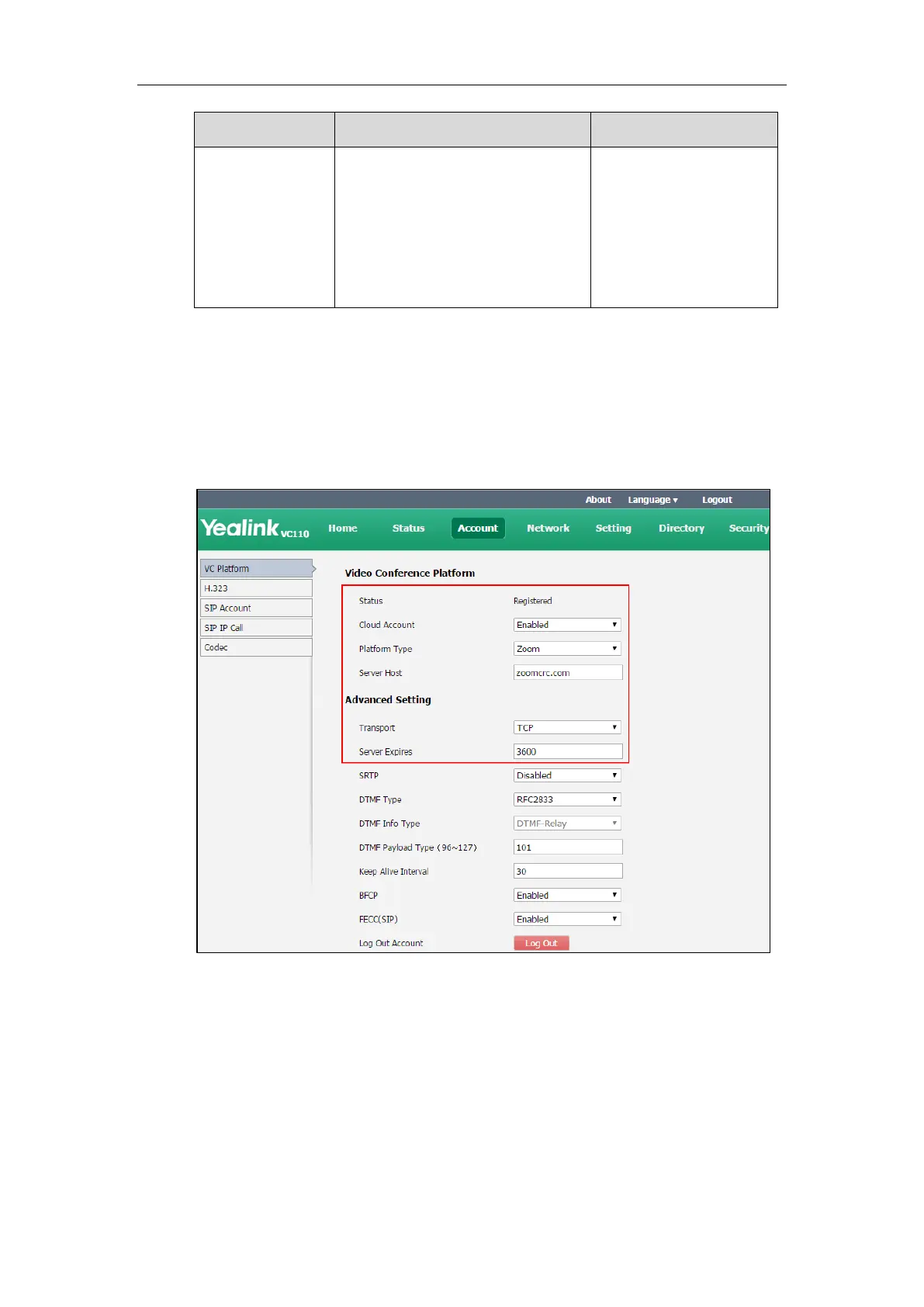The height and width of the screenshot is (1307, 924).
Task: Expand the DTMF Info Type dropdown
Action: [x=567, y=823]
